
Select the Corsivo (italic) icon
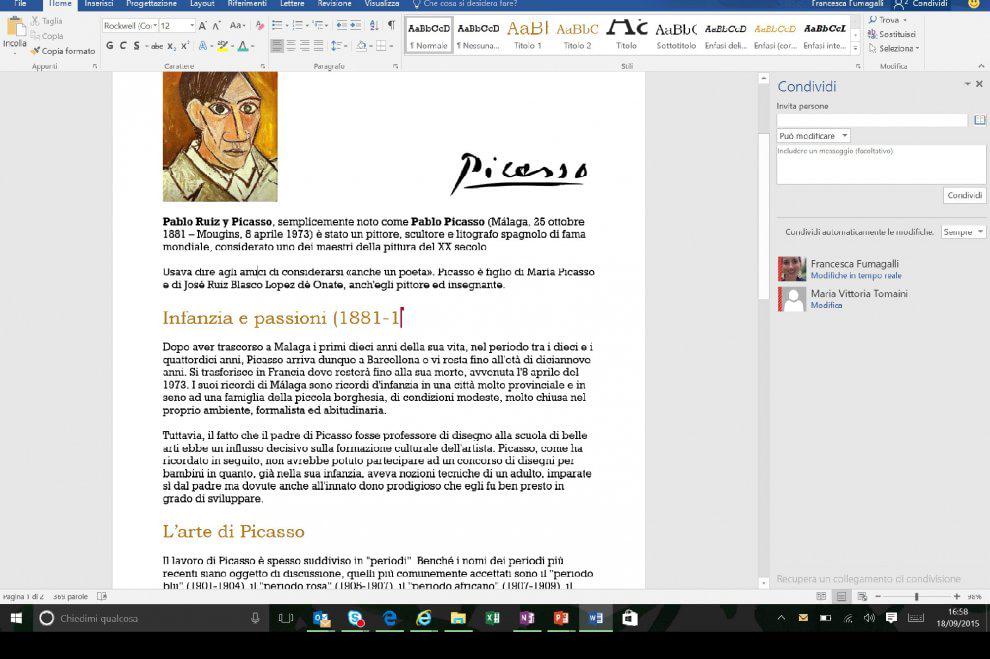click(123, 46)
